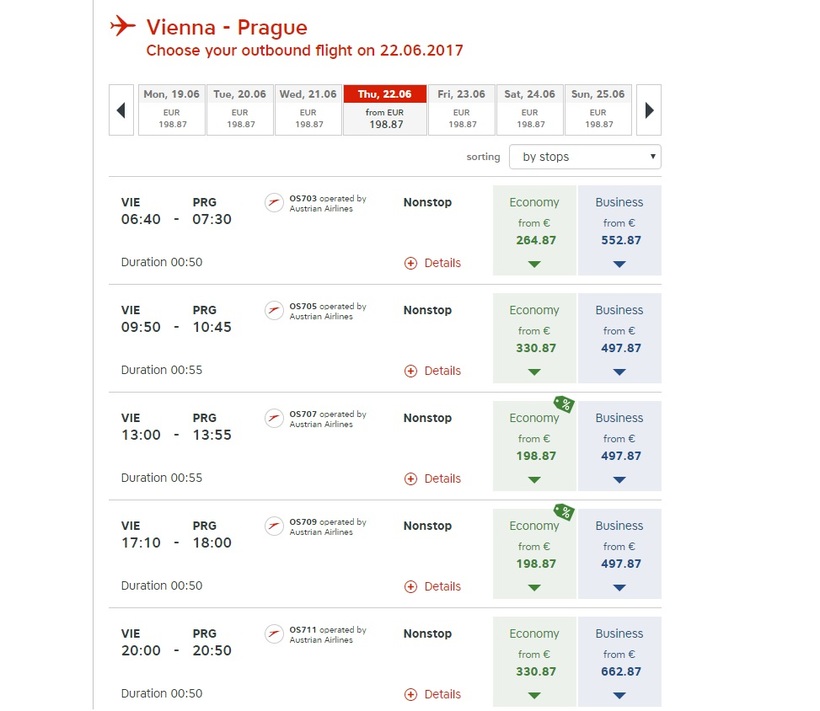Show later dates with right arrow
Screen dimensions: 820x711
click(x=649, y=110)
